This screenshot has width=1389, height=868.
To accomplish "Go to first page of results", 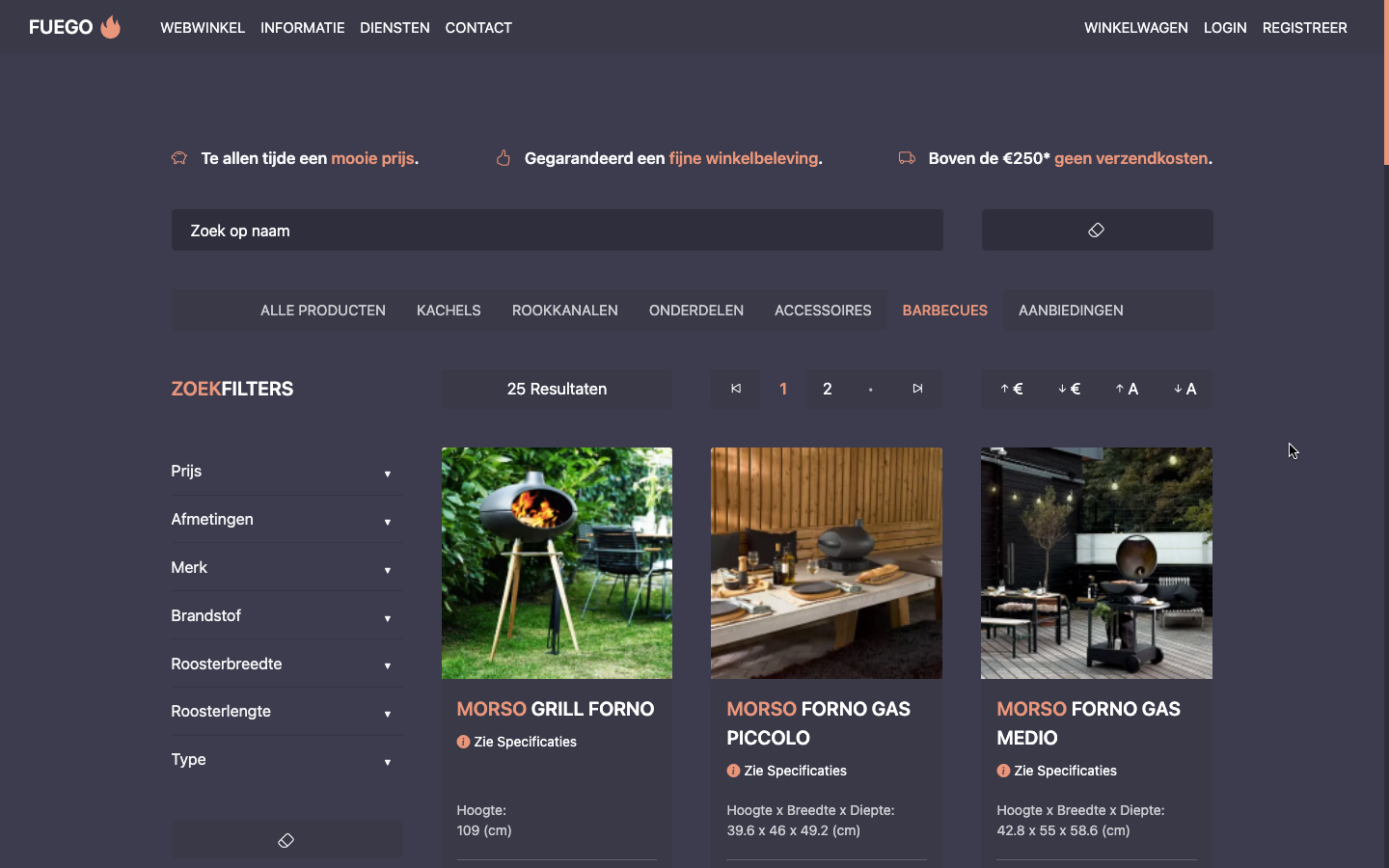I will 736,389.
